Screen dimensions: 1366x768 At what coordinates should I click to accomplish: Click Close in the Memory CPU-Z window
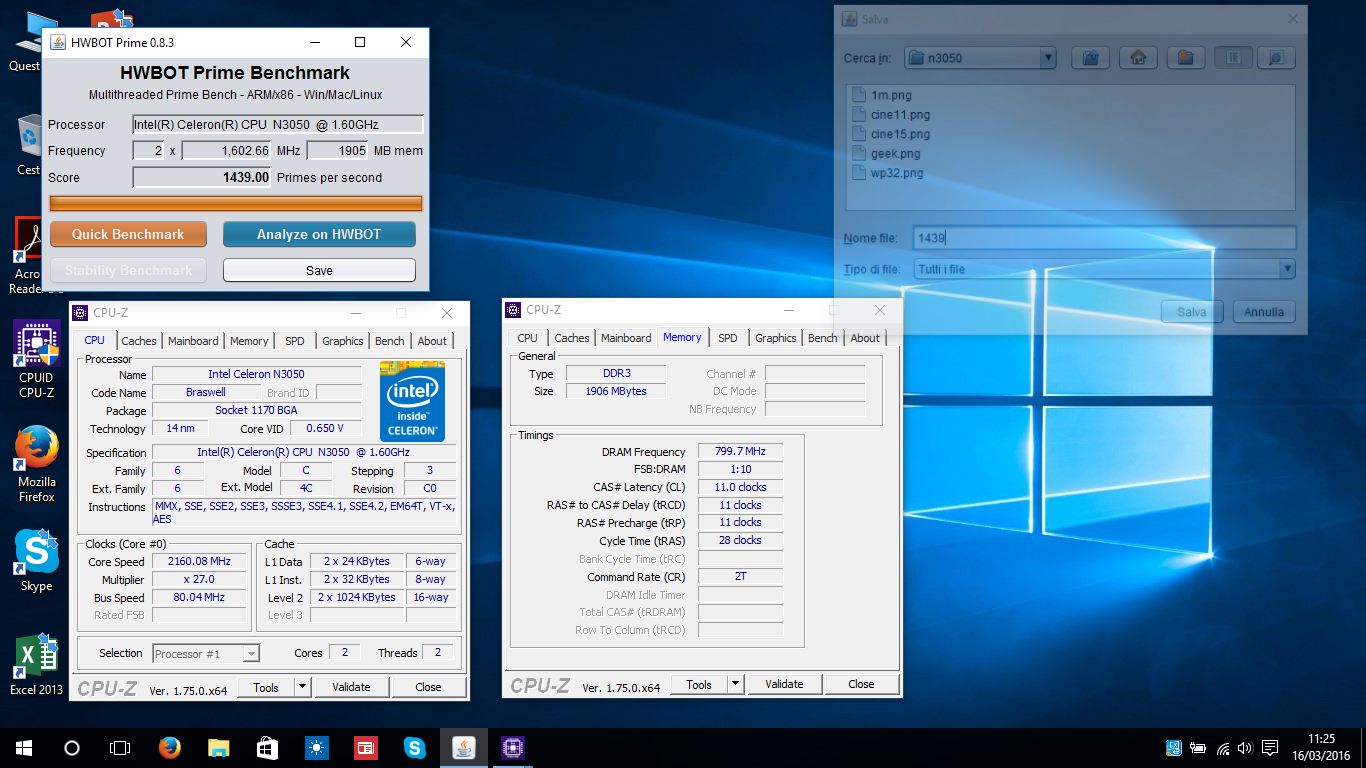861,684
